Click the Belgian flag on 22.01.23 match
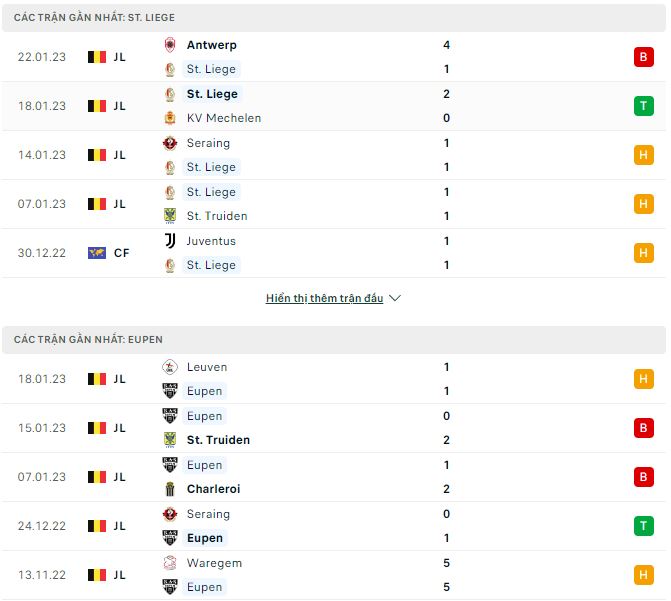Screen dimensions: 671x601 coord(97,57)
